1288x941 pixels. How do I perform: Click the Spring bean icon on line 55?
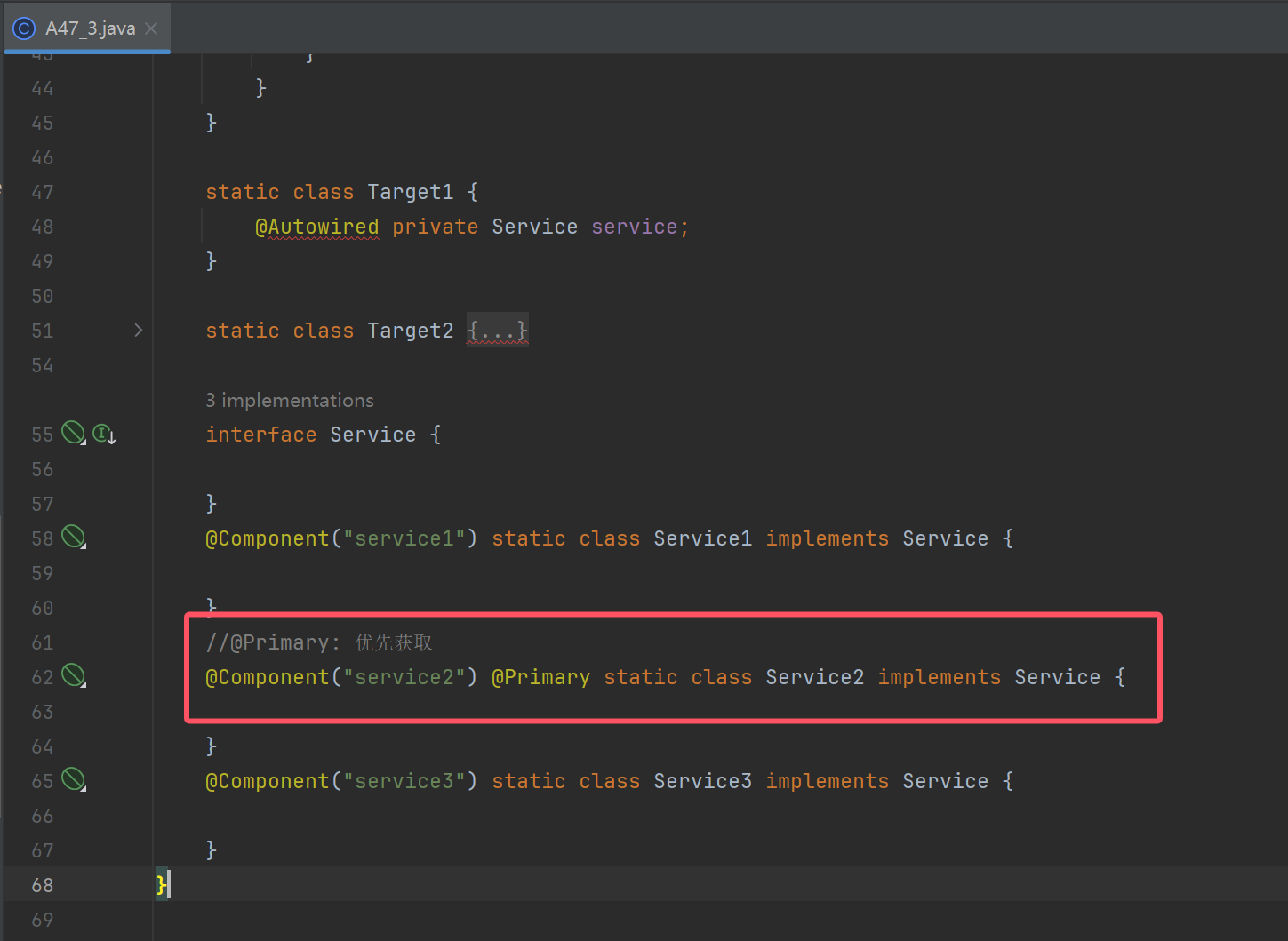coord(73,434)
